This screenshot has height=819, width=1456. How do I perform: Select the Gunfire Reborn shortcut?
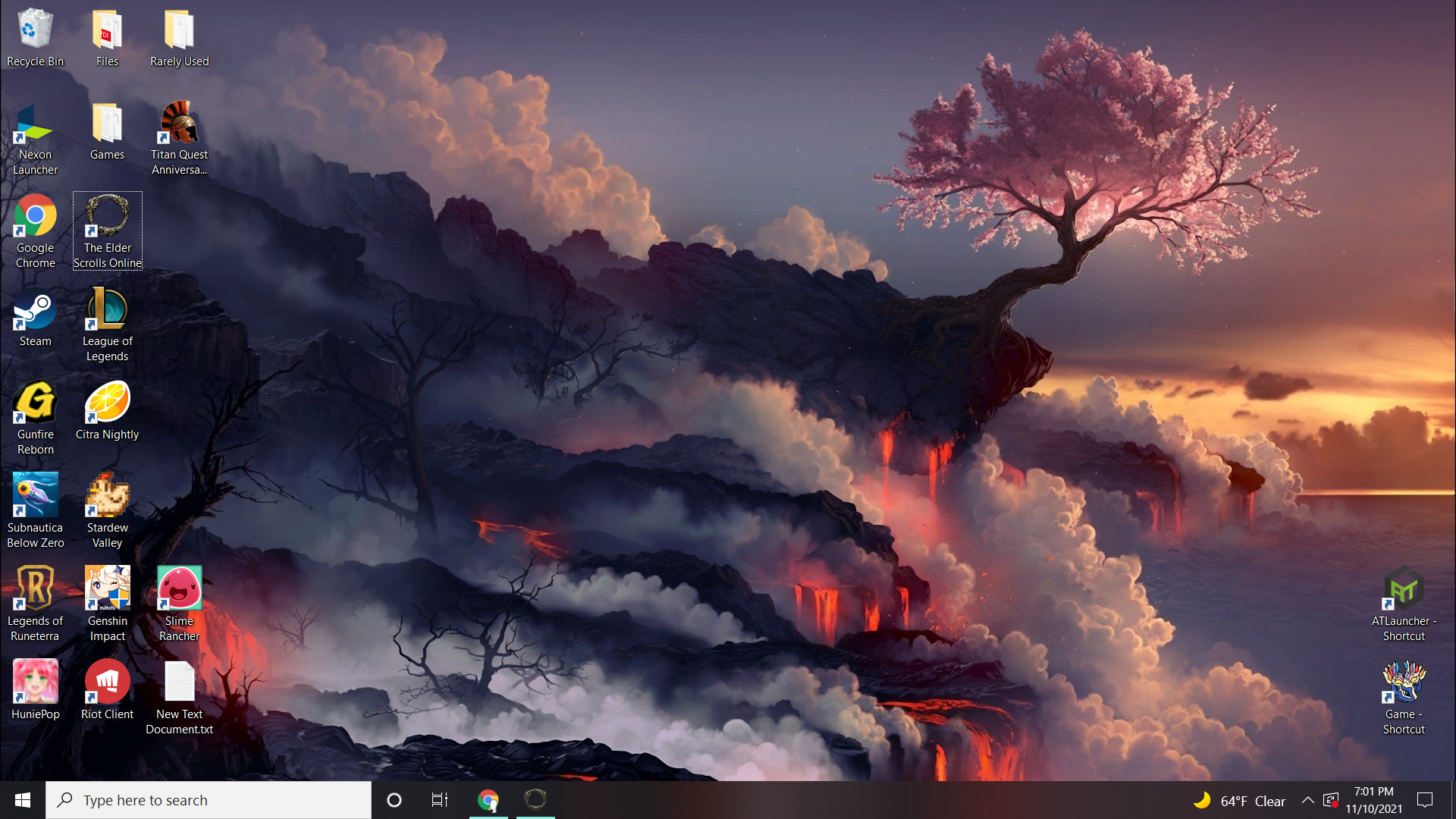[x=35, y=418]
